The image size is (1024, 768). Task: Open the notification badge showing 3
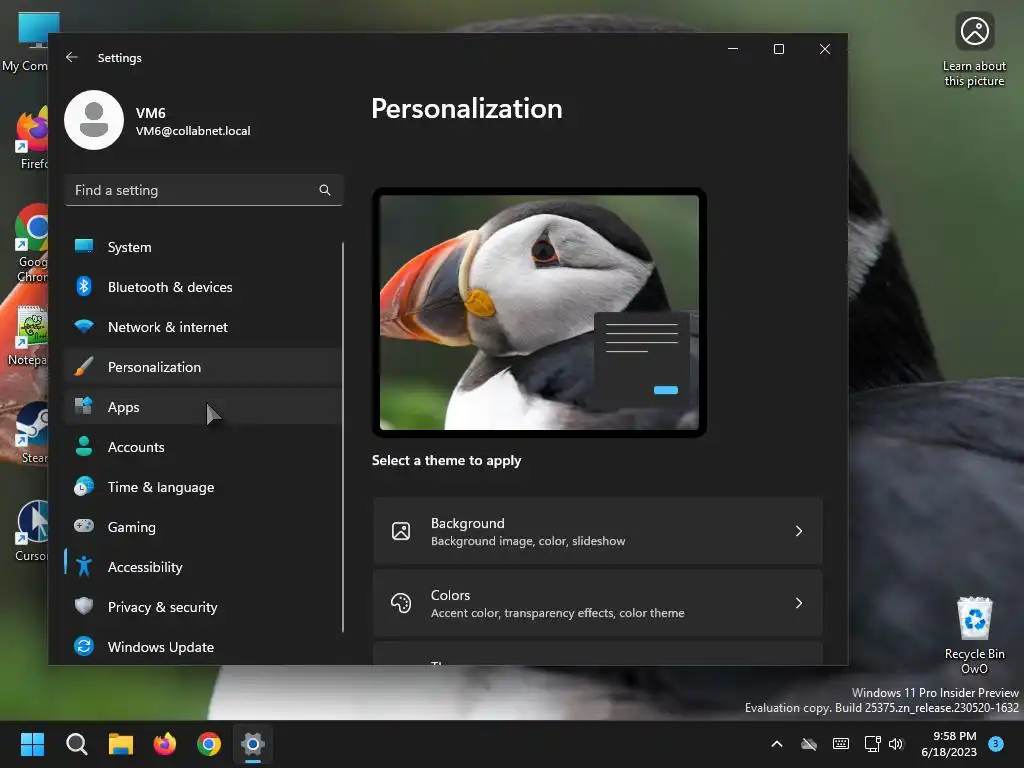point(996,744)
